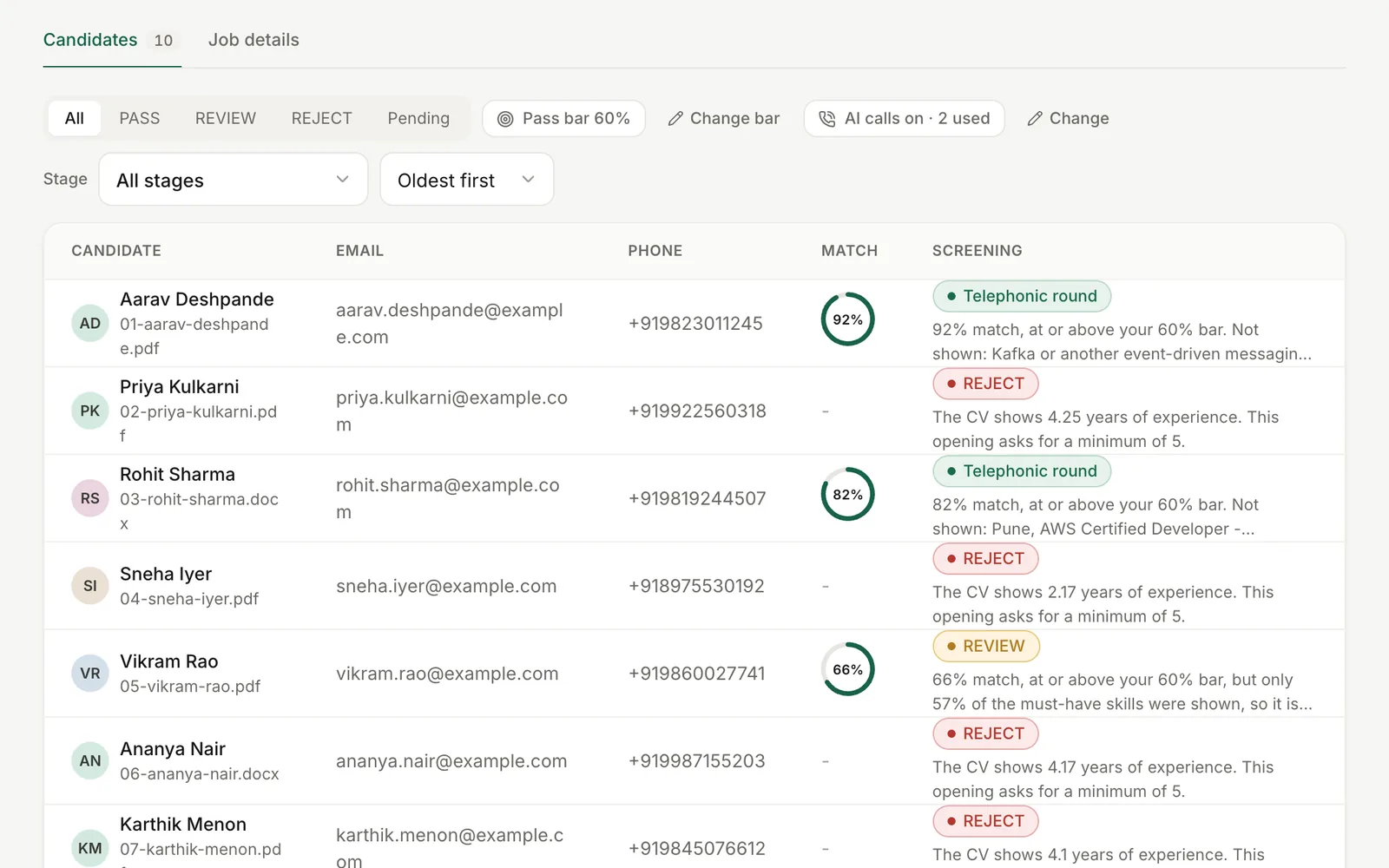Click the AI calls on · 2 used pill
The image size is (1389, 868).
pos(905,119)
